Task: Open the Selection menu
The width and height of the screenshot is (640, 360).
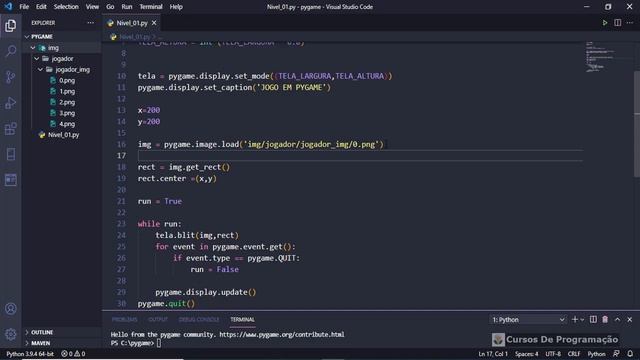Action: point(66,7)
